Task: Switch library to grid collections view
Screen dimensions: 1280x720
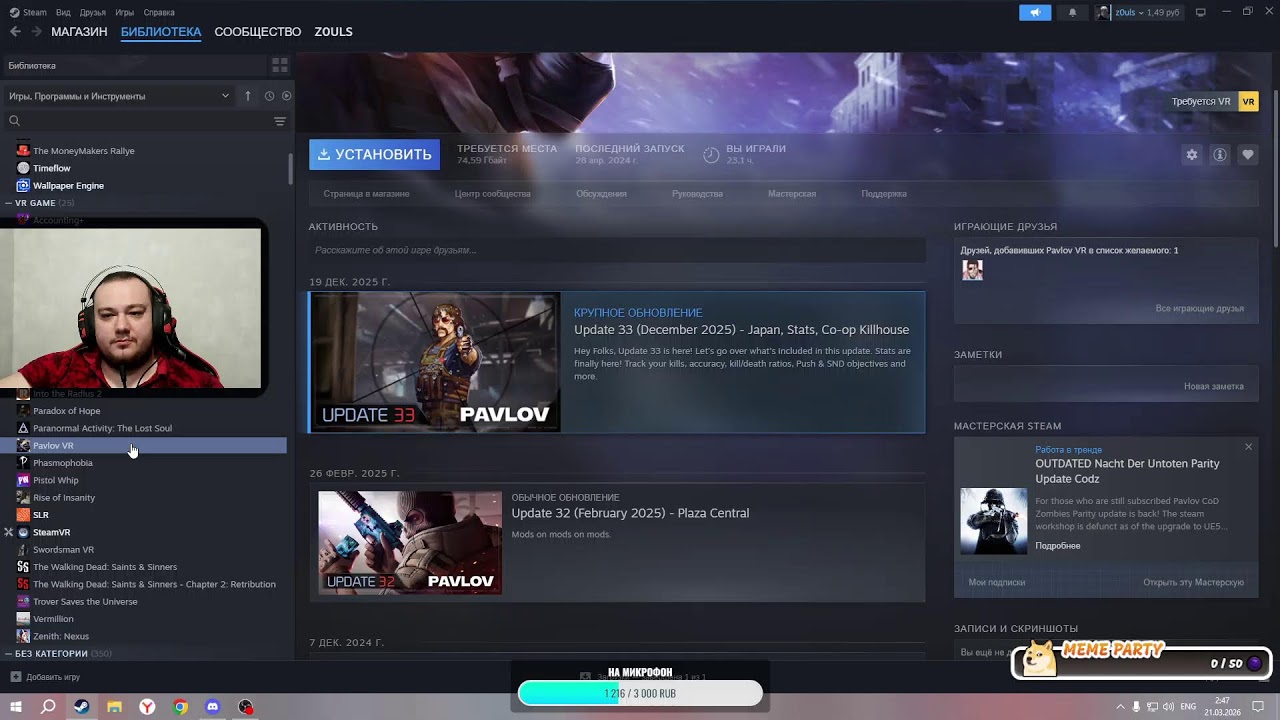Action: tap(280, 65)
